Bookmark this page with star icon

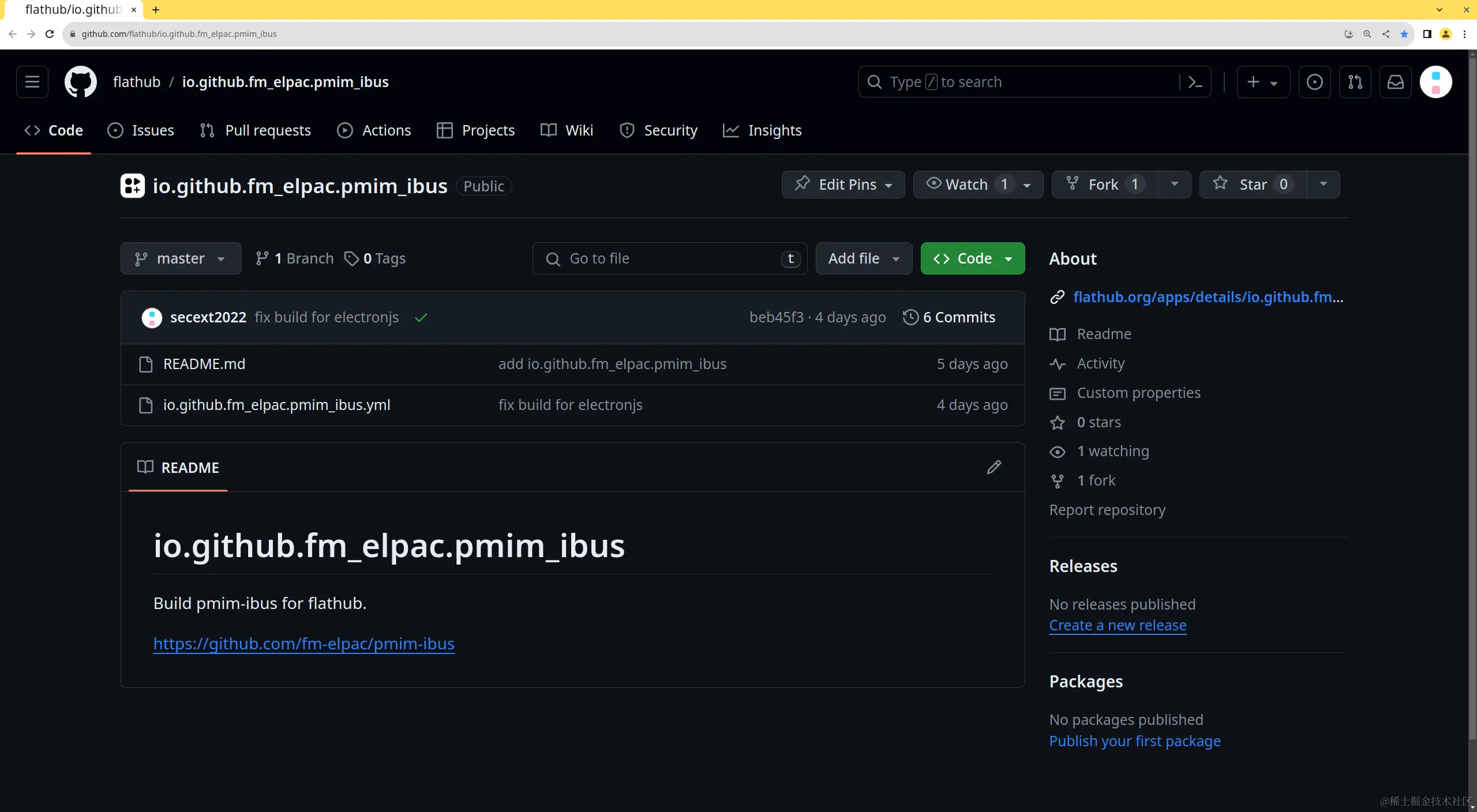1404,34
